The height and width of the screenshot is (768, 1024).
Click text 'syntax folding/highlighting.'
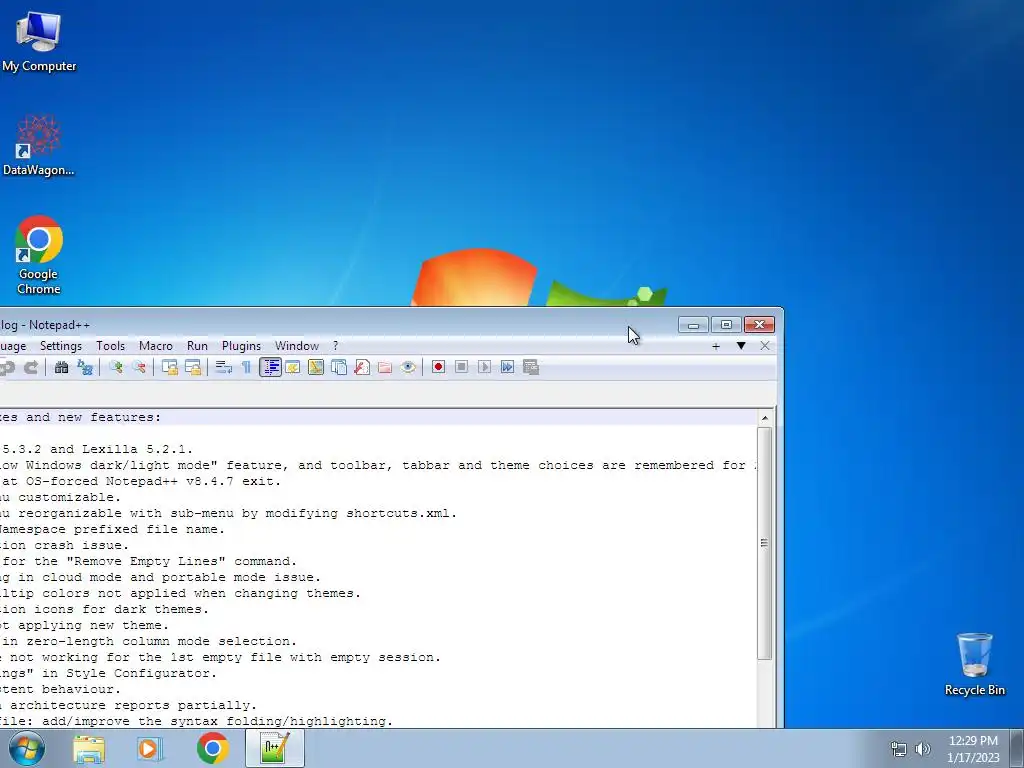click(x=281, y=722)
